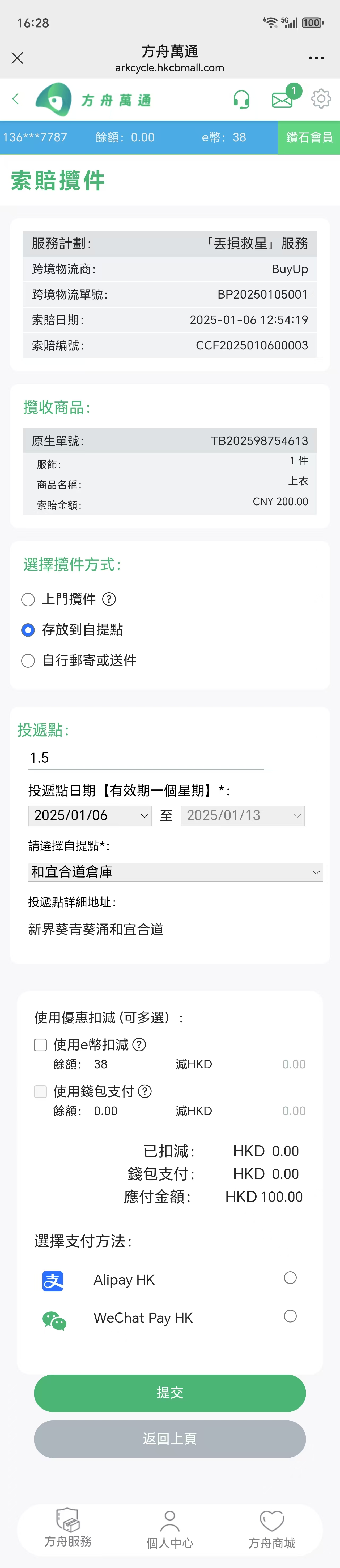Choose WeChat Pay HK payment method
Viewport: 340px width, 1568px height.
click(x=290, y=1316)
